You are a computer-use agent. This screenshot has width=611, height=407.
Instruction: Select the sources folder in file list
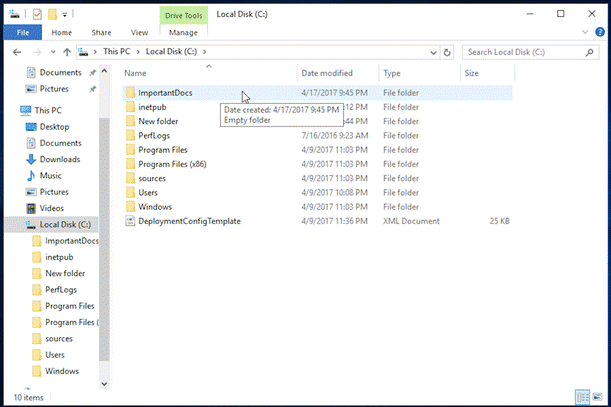317,179
